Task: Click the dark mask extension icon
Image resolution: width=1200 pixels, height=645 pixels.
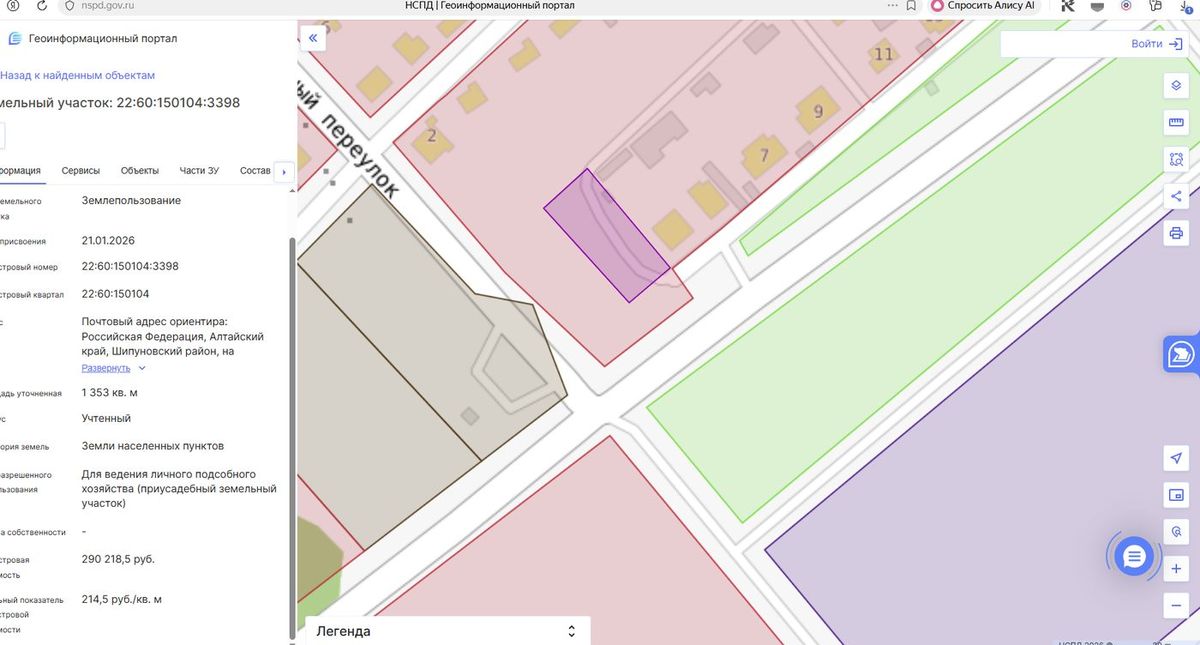Action: coord(1097,6)
